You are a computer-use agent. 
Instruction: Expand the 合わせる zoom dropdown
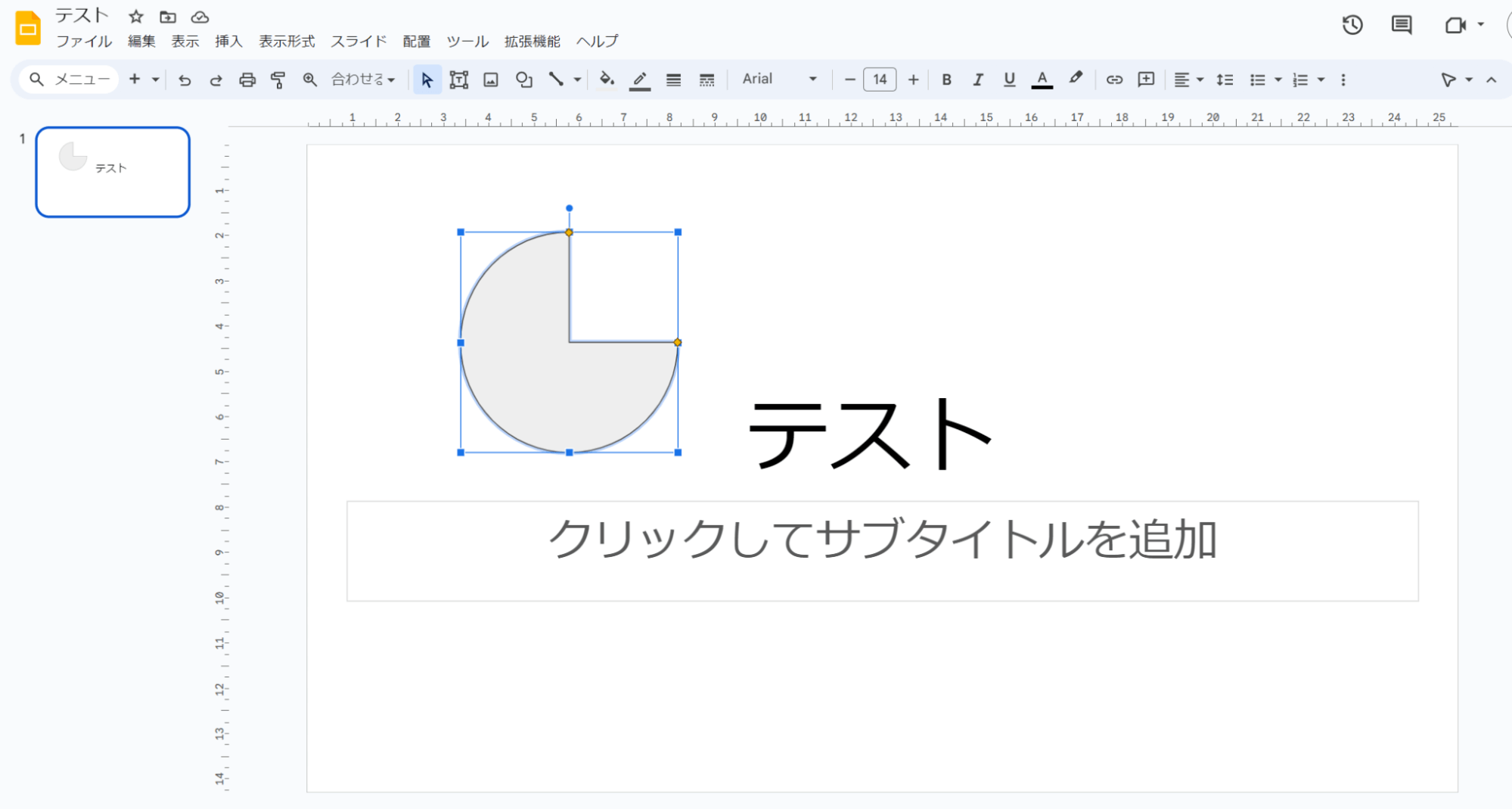click(363, 79)
